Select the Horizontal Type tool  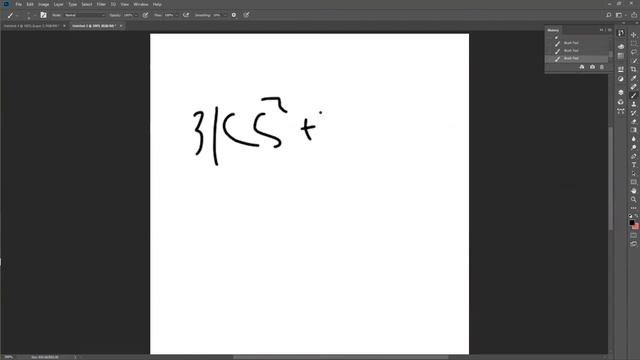click(x=633, y=165)
